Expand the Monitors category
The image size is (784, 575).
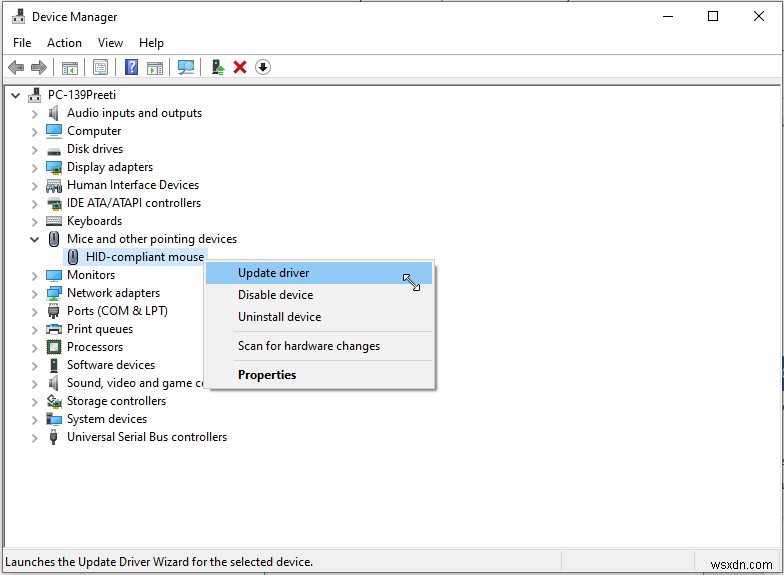[x=34, y=276]
